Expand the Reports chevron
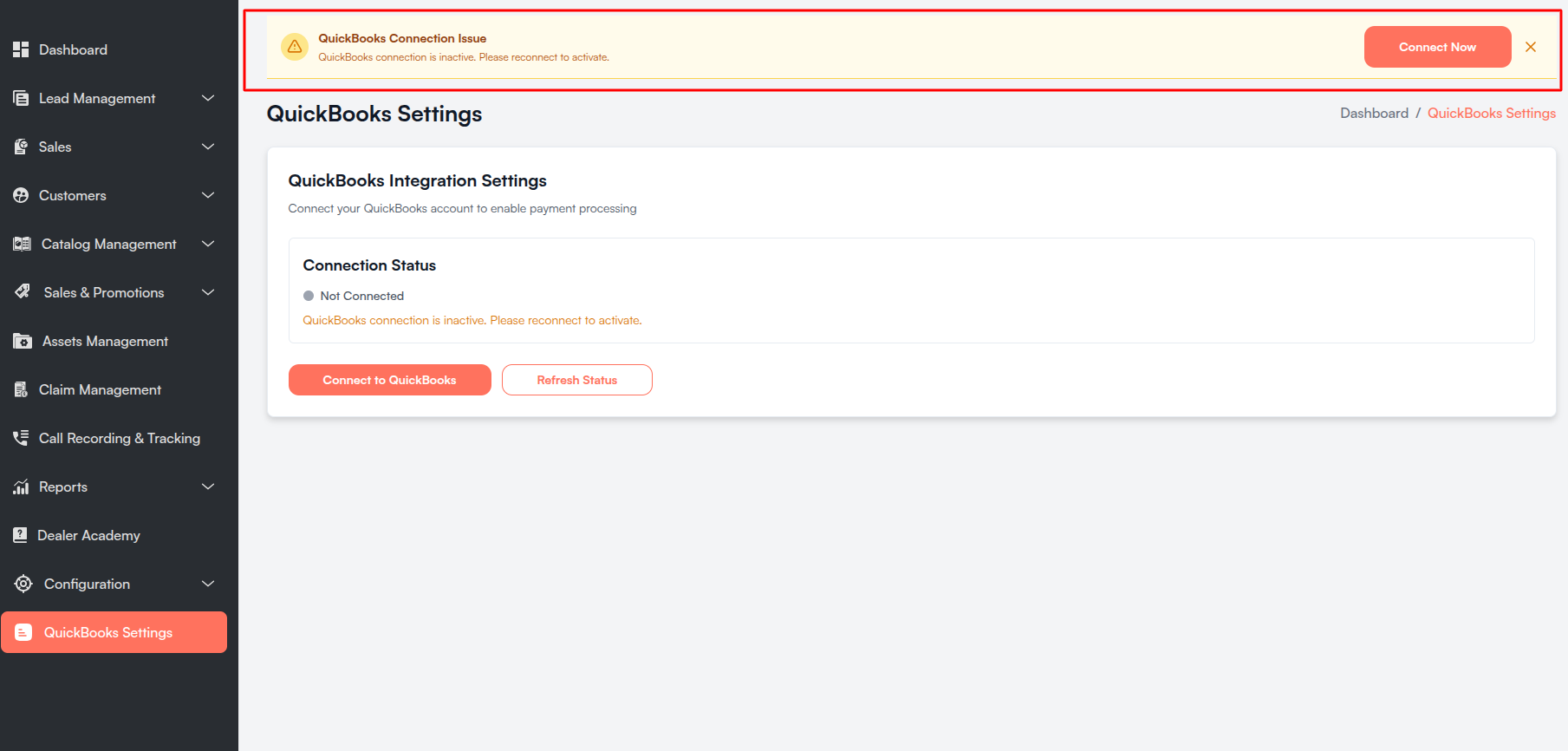1568x751 pixels. (208, 487)
